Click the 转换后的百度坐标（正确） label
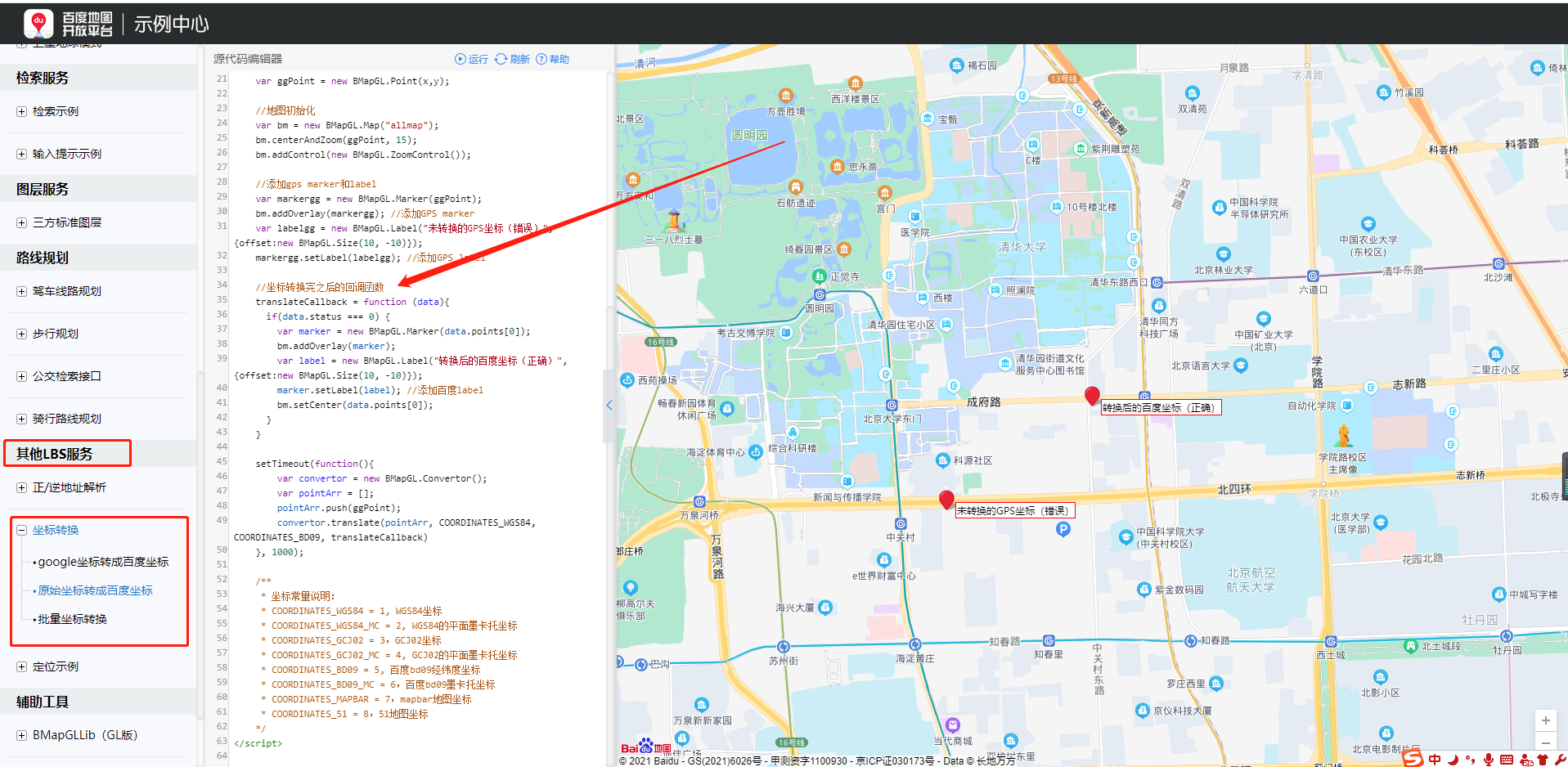Image resolution: width=1568 pixels, height=767 pixels. point(1161,407)
